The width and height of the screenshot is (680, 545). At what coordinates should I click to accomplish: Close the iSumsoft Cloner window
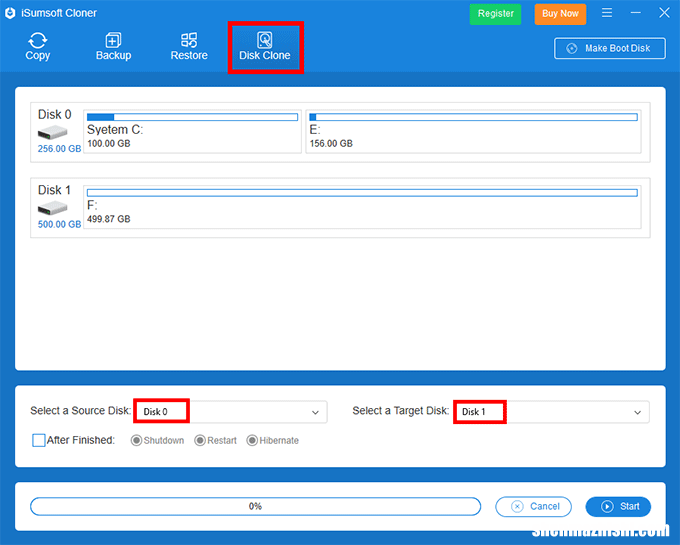coord(664,13)
